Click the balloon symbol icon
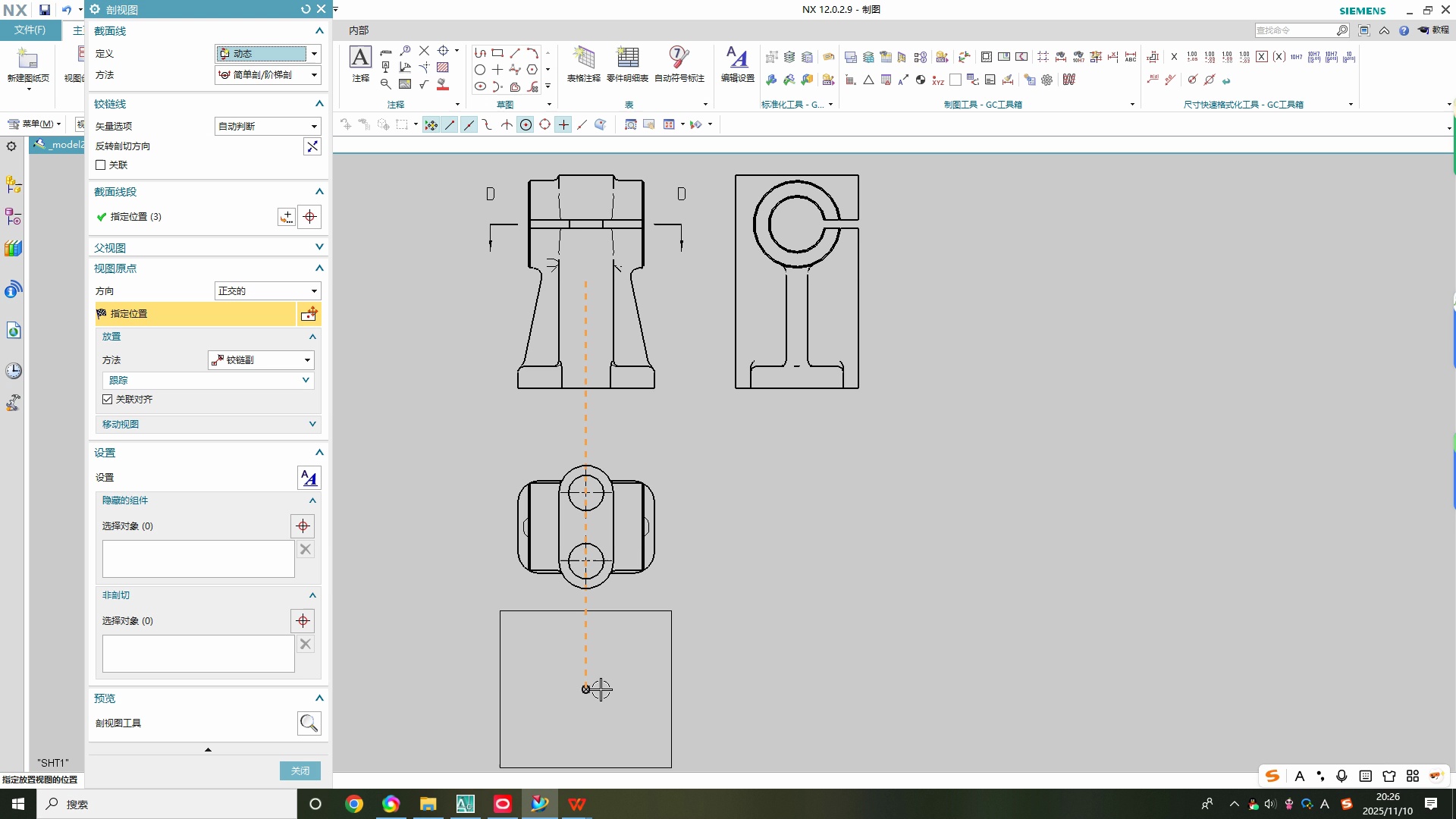 click(x=406, y=51)
